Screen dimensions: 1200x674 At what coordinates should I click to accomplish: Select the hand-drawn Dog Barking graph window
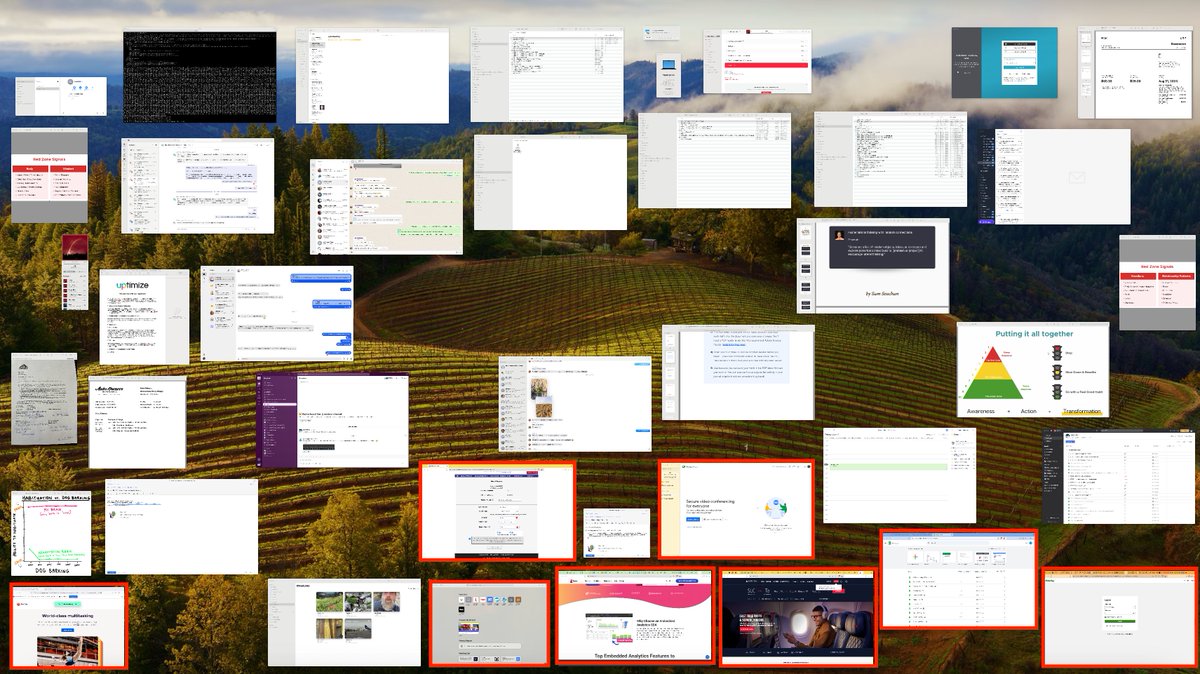[x=51, y=533]
